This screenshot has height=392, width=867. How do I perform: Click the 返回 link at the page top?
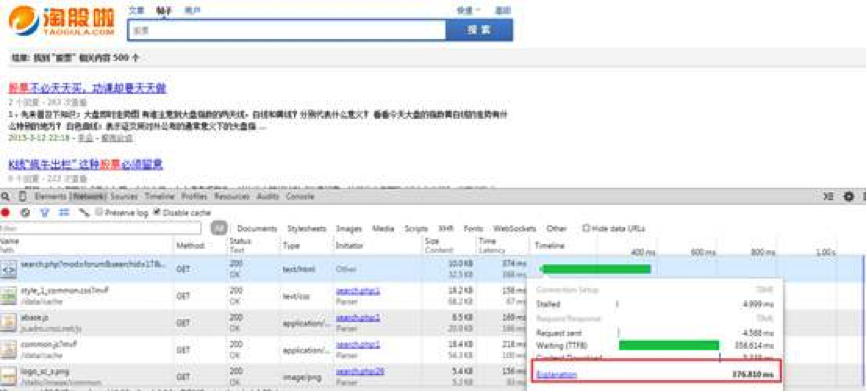click(x=503, y=11)
